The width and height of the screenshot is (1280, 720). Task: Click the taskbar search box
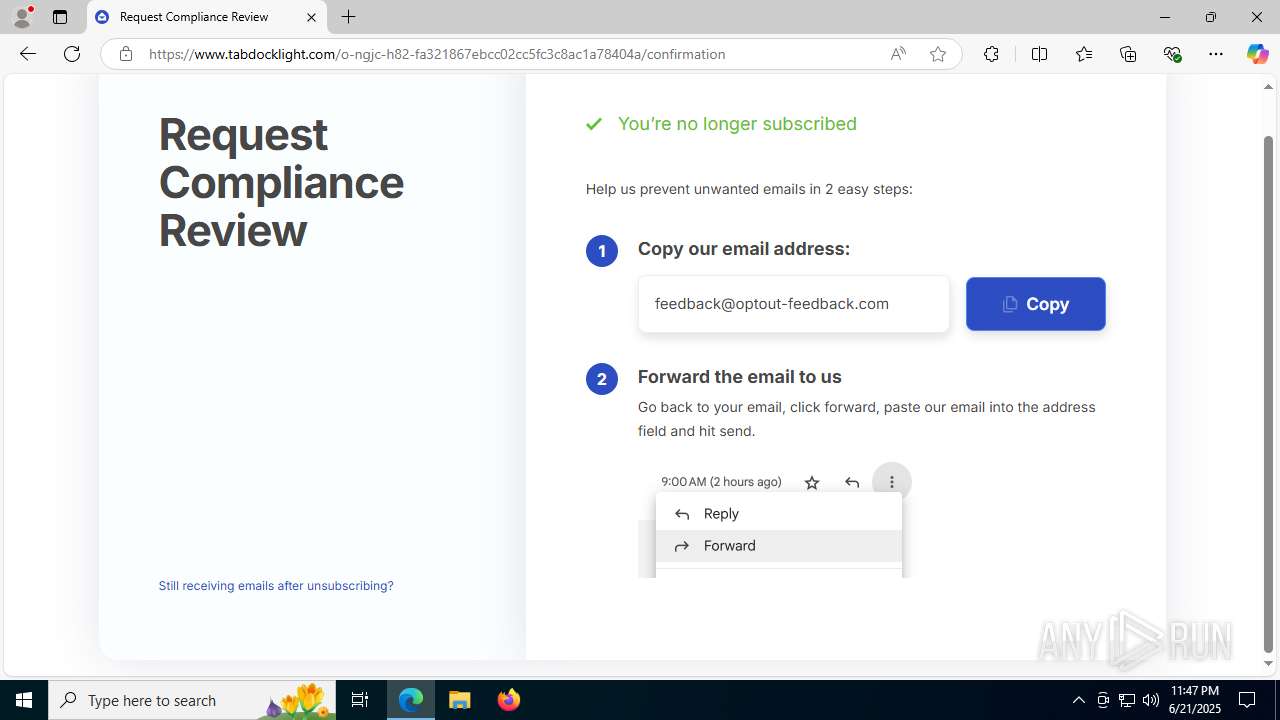click(x=193, y=700)
